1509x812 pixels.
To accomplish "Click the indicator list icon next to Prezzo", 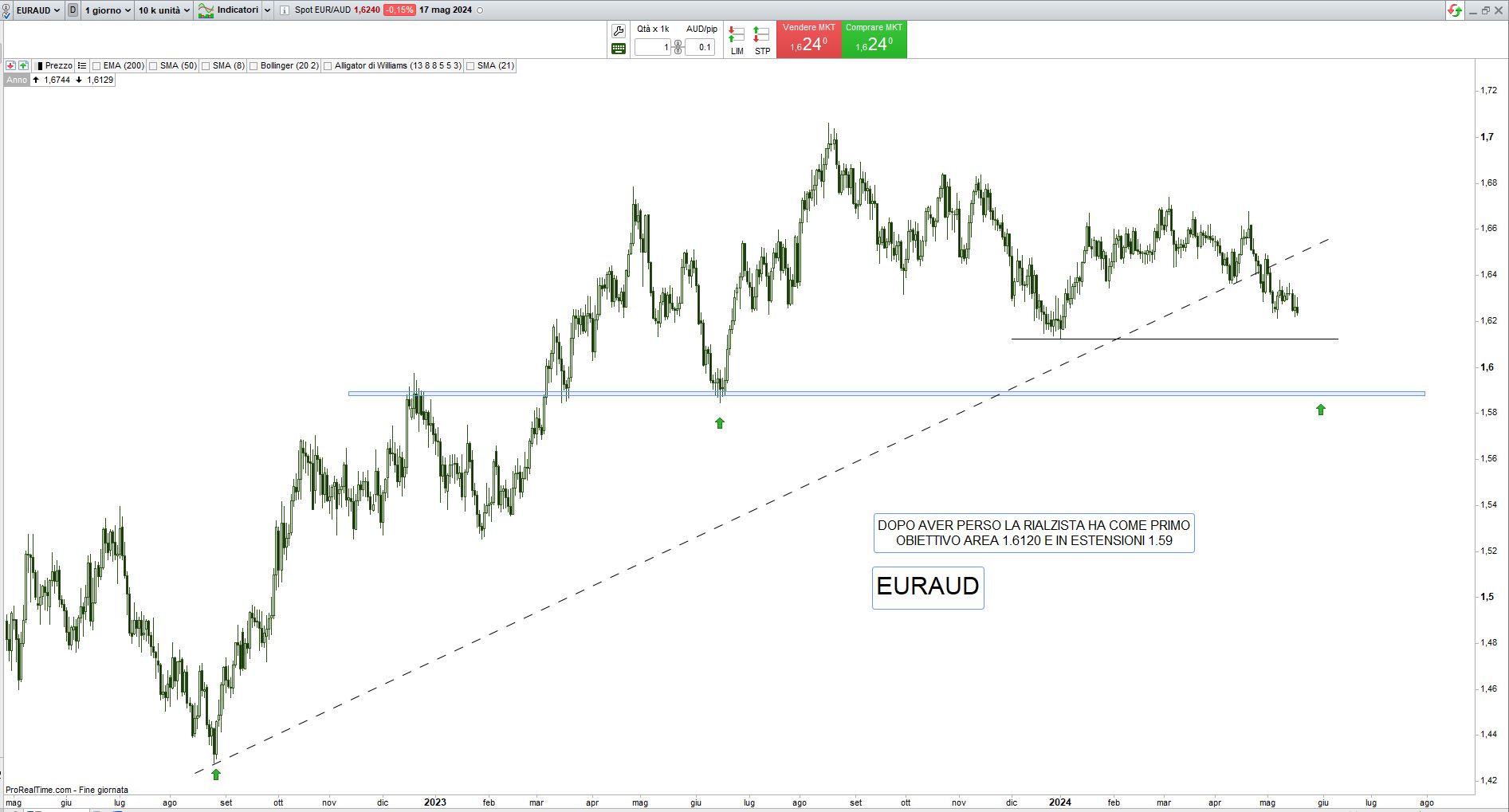I will [82, 65].
